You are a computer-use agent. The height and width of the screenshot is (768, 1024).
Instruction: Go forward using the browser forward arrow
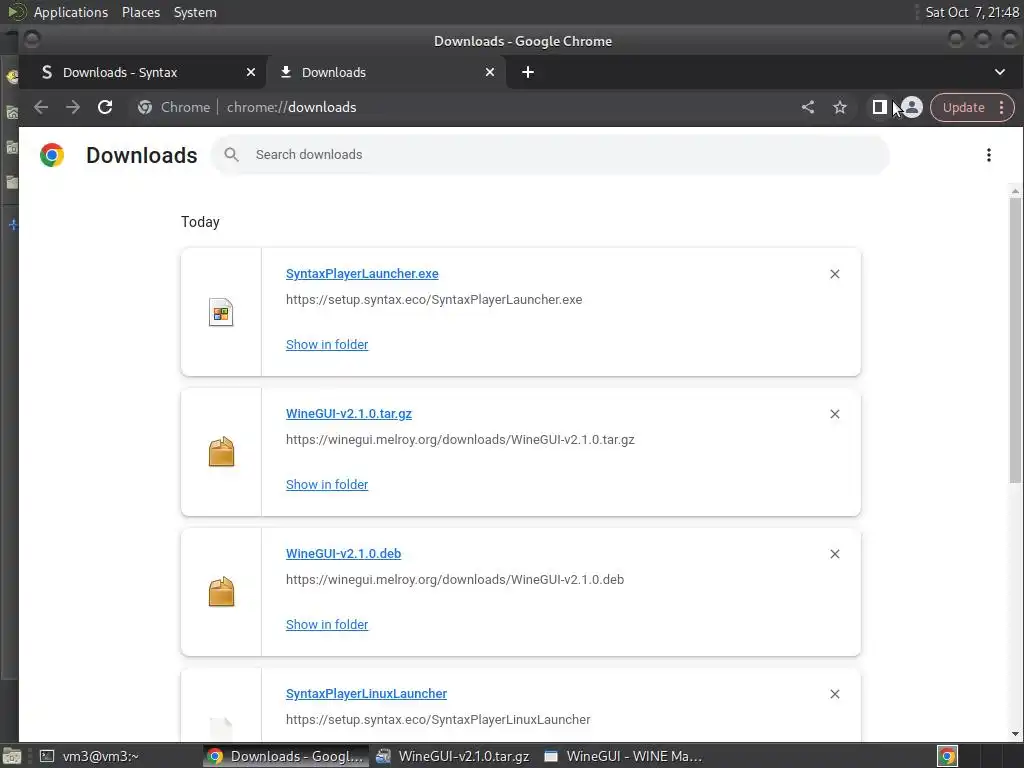72,107
